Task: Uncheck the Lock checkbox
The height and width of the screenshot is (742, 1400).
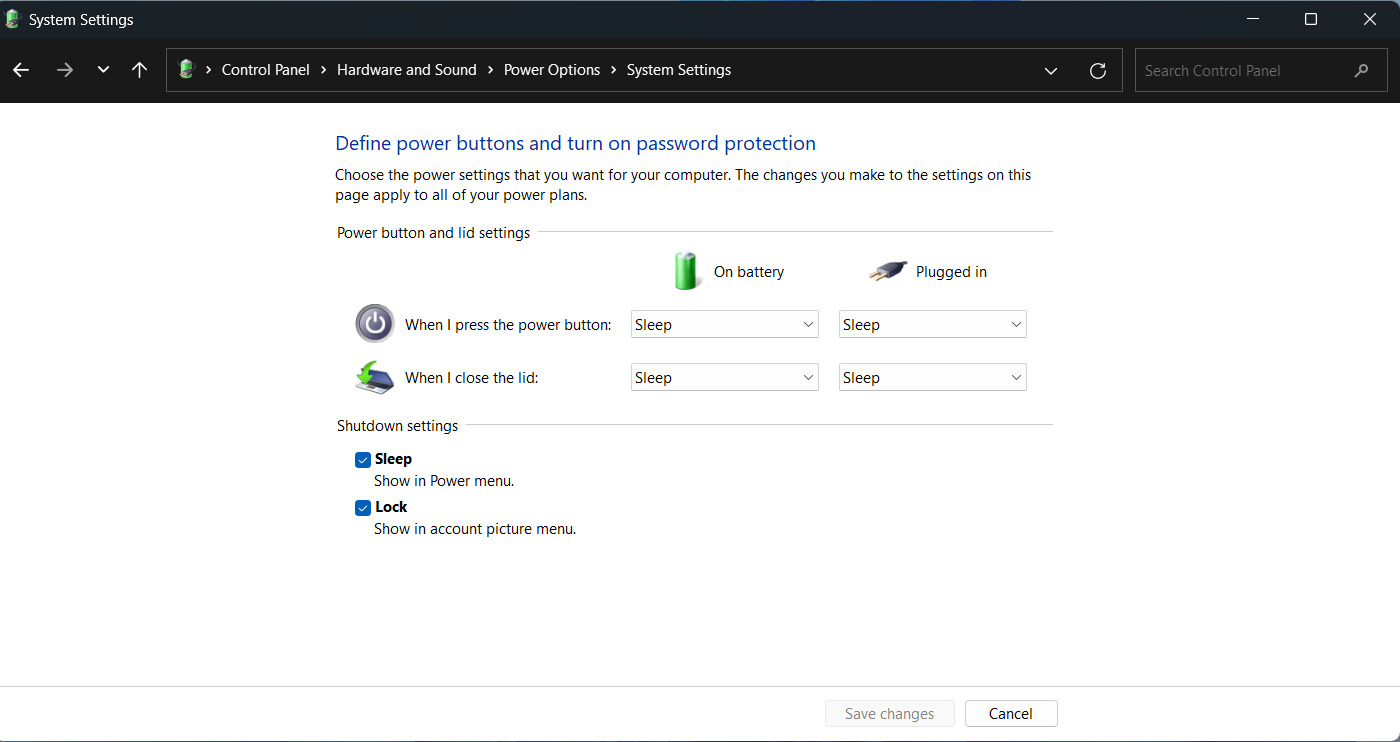Action: point(363,508)
